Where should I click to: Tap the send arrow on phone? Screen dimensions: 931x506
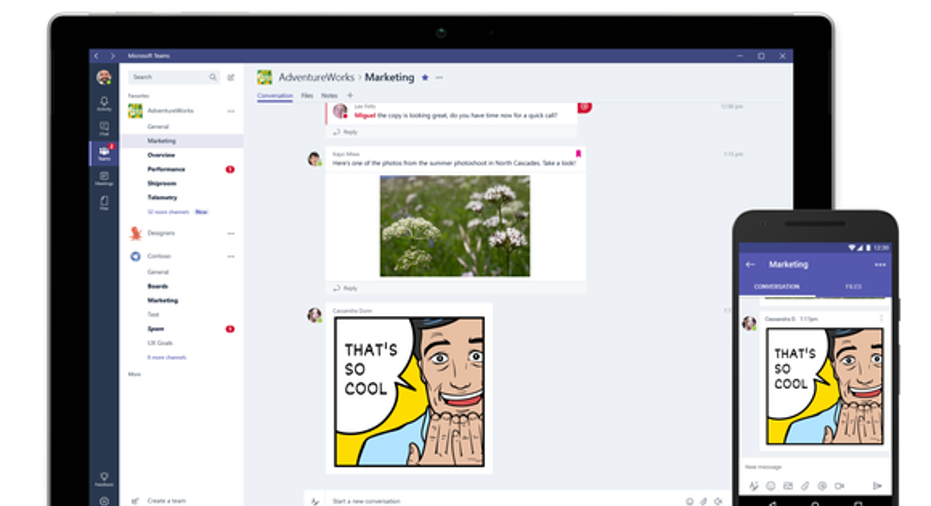(x=877, y=486)
